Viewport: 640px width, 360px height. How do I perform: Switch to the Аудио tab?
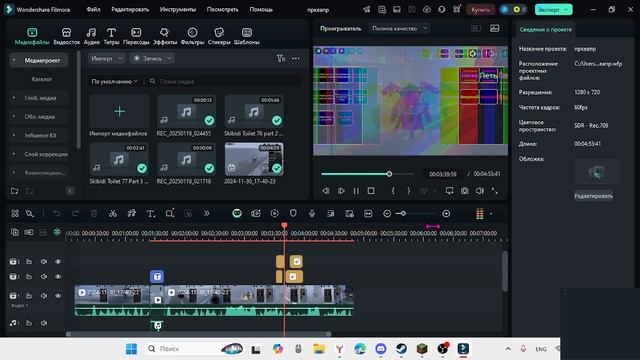(91, 36)
